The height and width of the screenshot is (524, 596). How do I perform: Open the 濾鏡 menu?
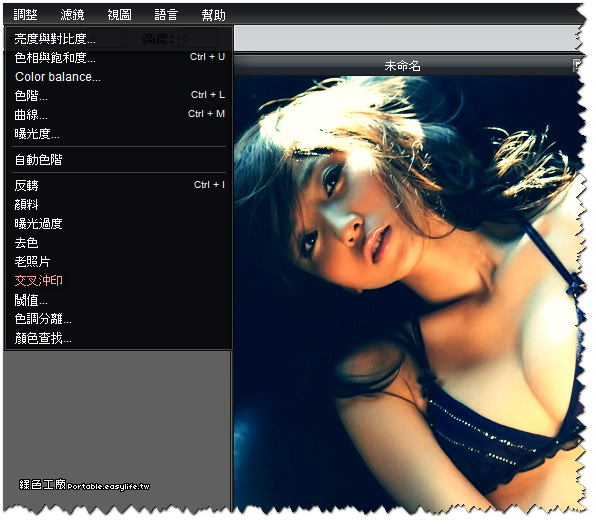tap(72, 15)
